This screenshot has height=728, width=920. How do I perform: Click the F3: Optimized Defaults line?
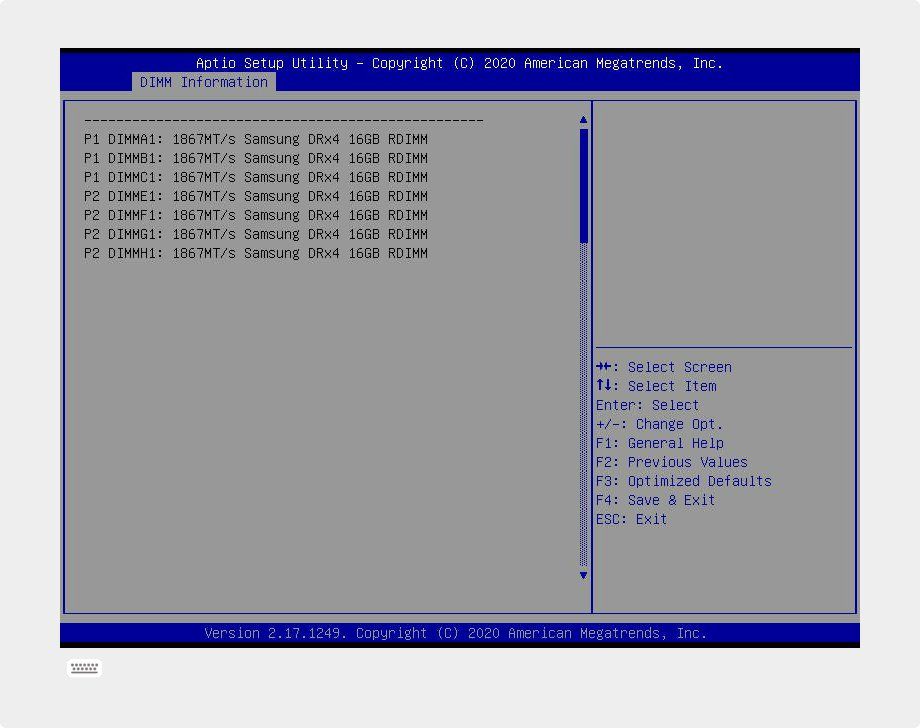(x=684, y=481)
